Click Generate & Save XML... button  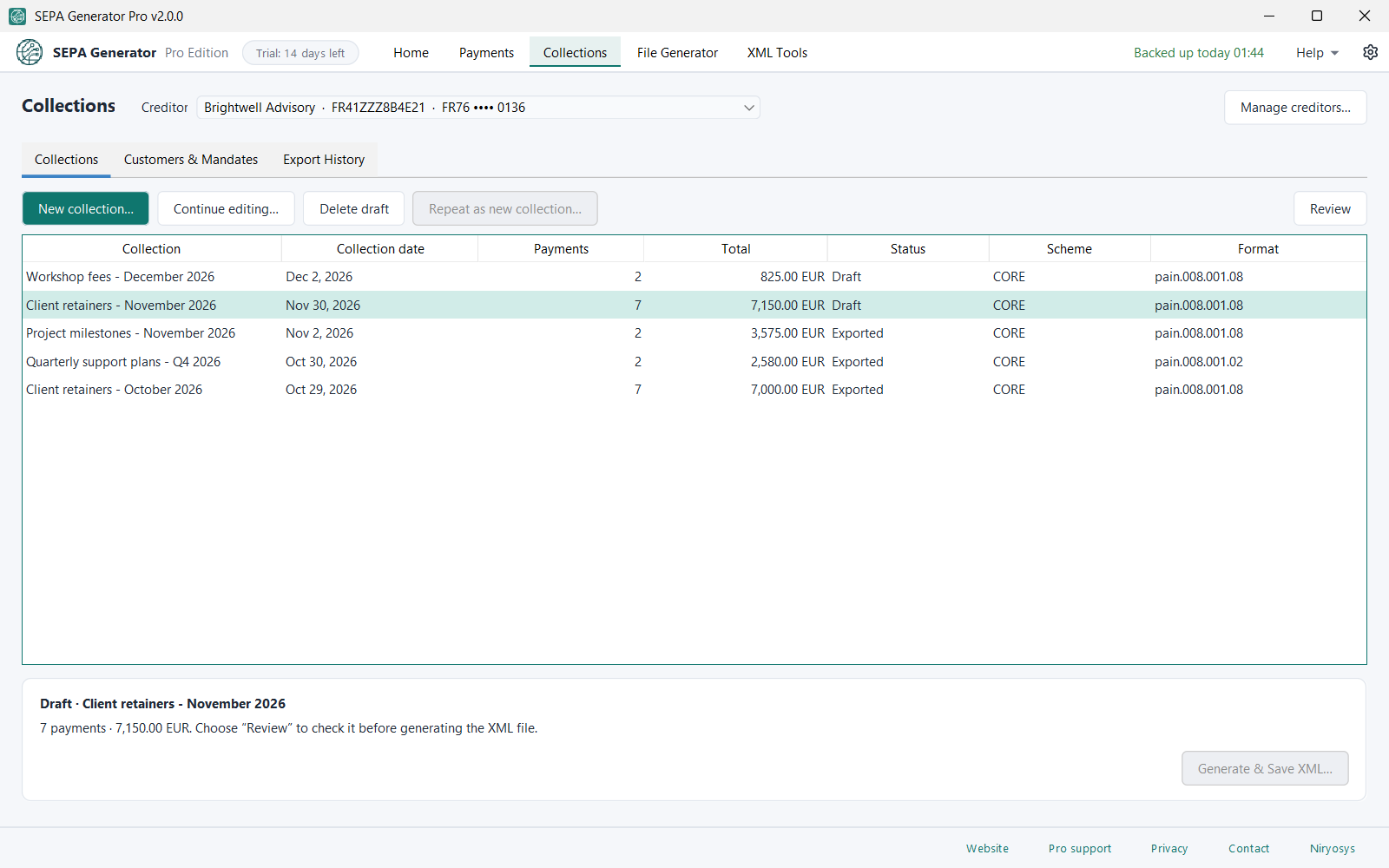1265,769
